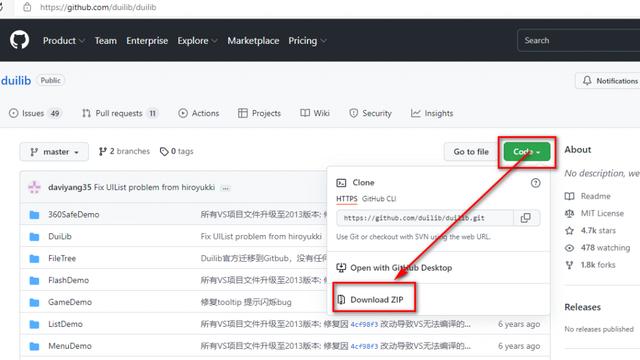Open Marketplace from the top navigation

(253, 40)
